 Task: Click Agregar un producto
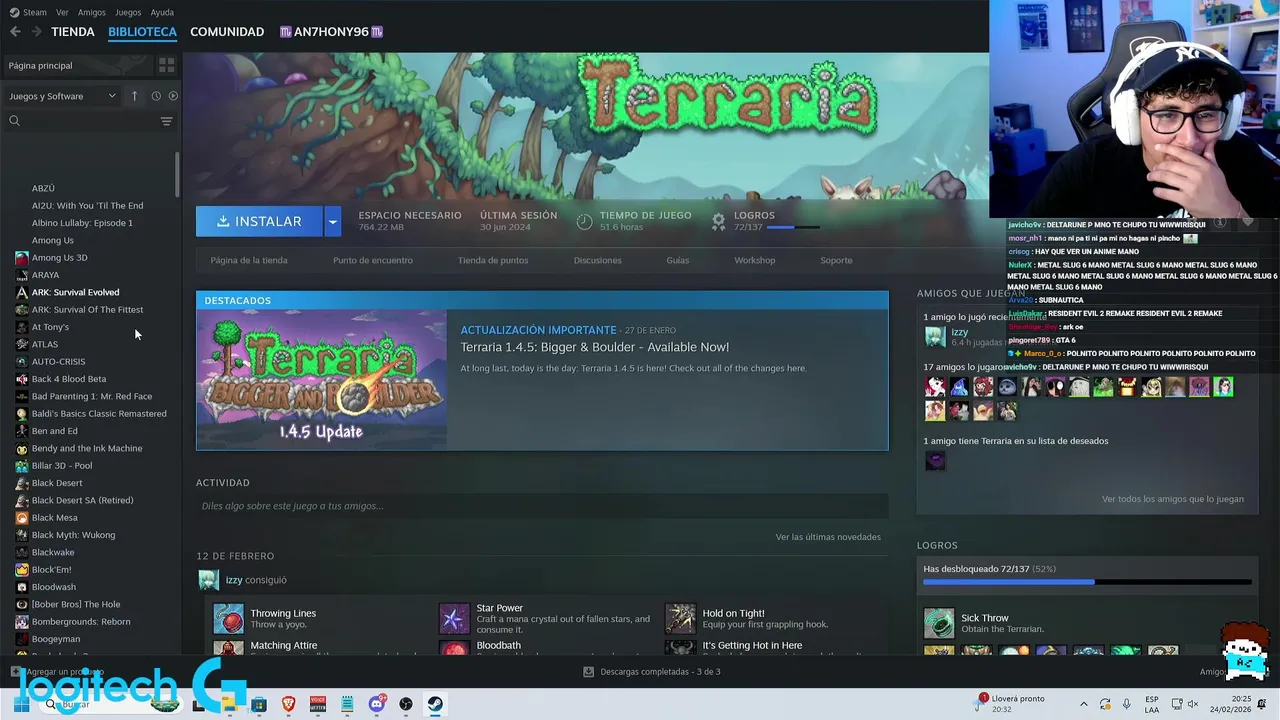pyautogui.click(x=58, y=672)
